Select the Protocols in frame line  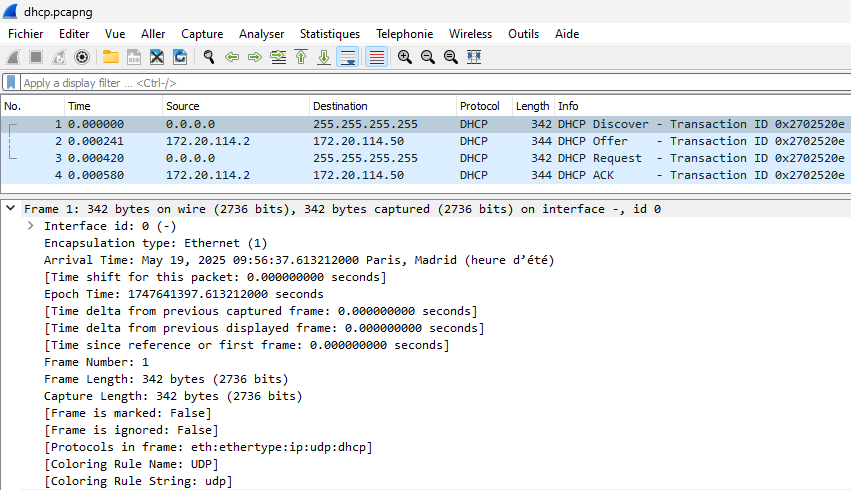click(208, 447)
